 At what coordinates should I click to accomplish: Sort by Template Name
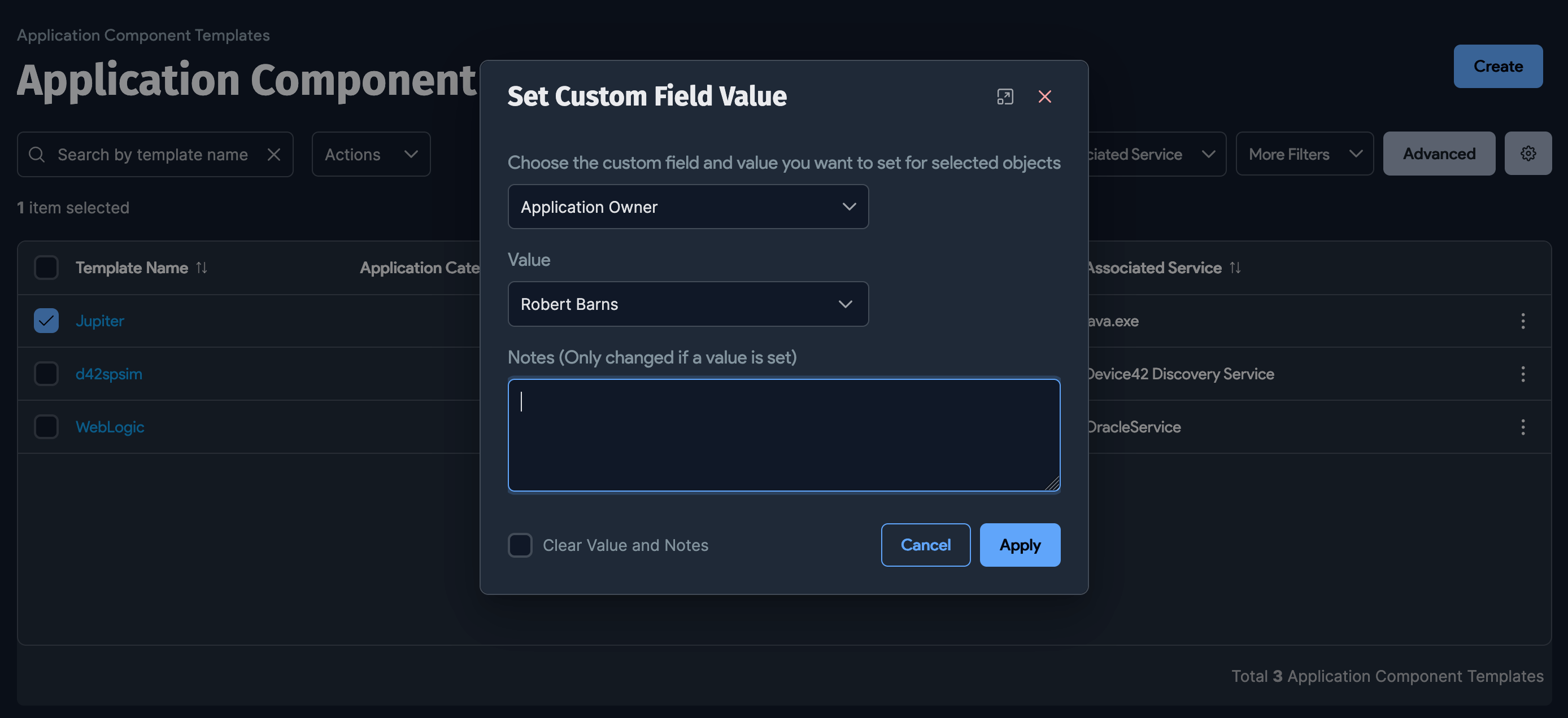pyautogui.click(x=201, y=268)
